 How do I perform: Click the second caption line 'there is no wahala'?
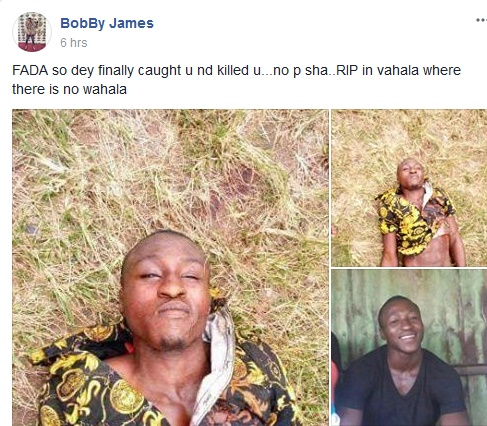[x=69, y=89]
